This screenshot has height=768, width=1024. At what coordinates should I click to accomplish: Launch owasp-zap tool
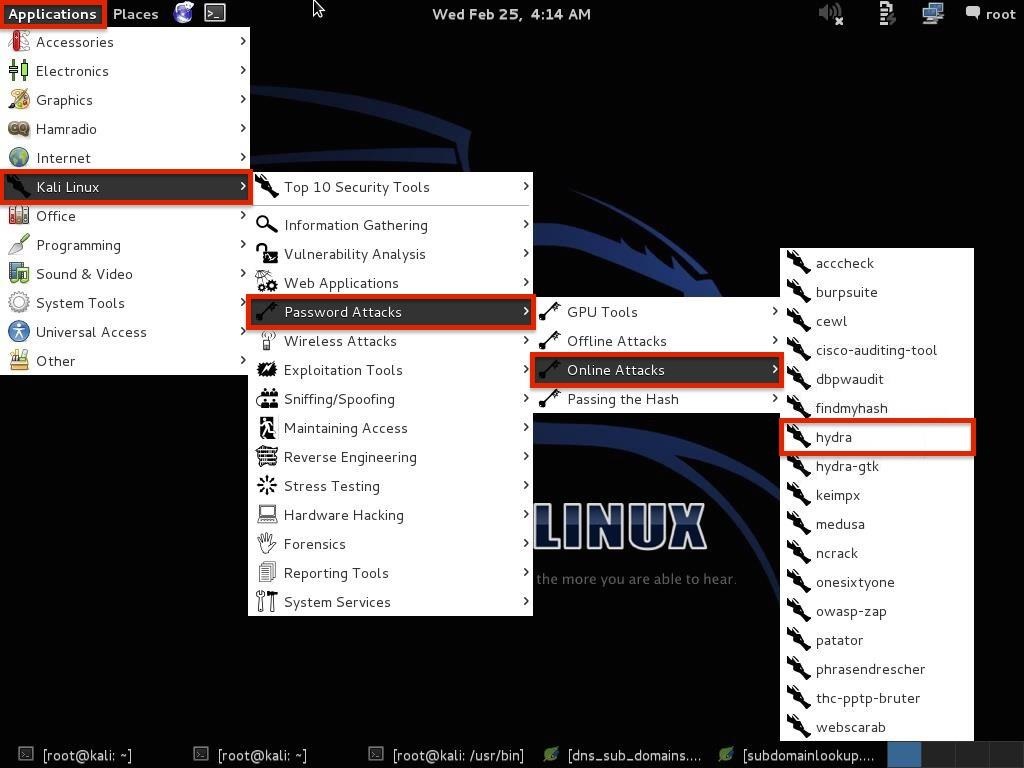coord(876,611)
